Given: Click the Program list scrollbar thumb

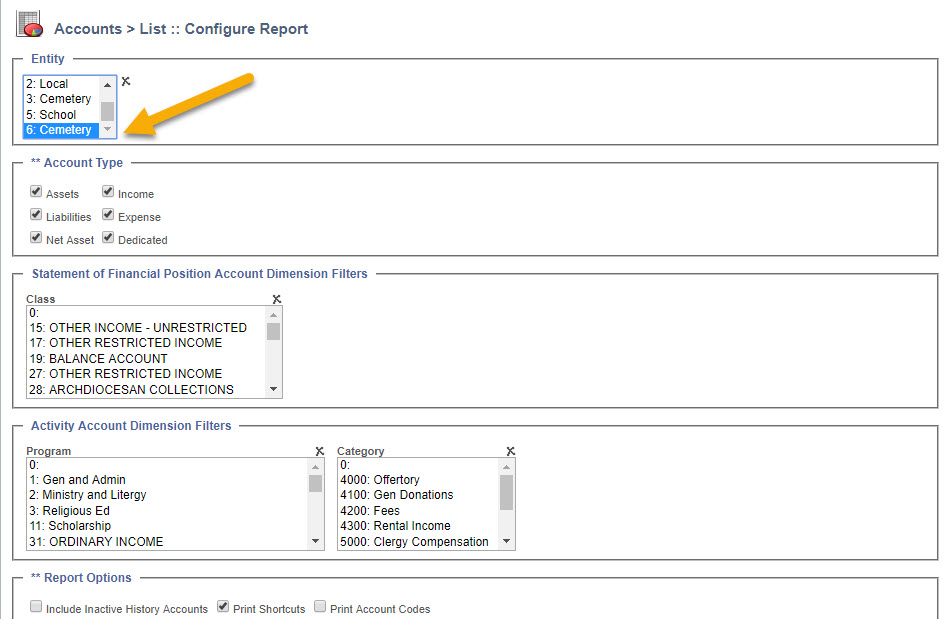Looking at the screenshot, I should coord(315,483).
